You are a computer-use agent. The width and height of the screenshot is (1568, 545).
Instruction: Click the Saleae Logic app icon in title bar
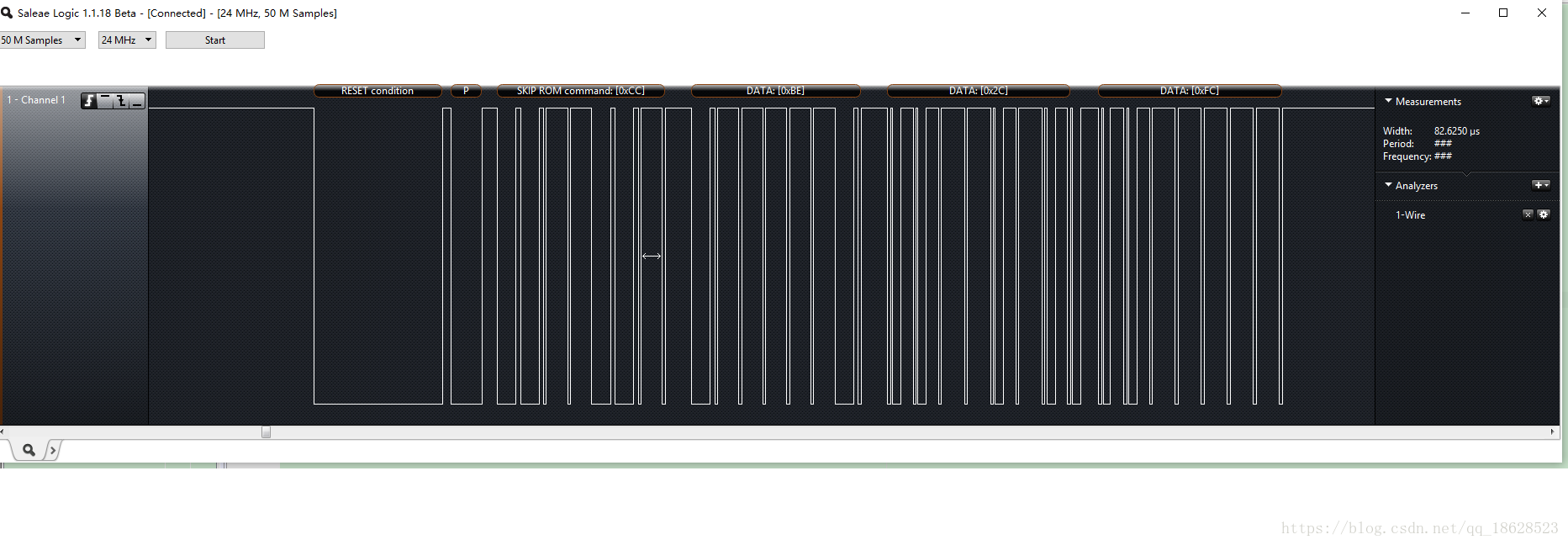point(7,13)
